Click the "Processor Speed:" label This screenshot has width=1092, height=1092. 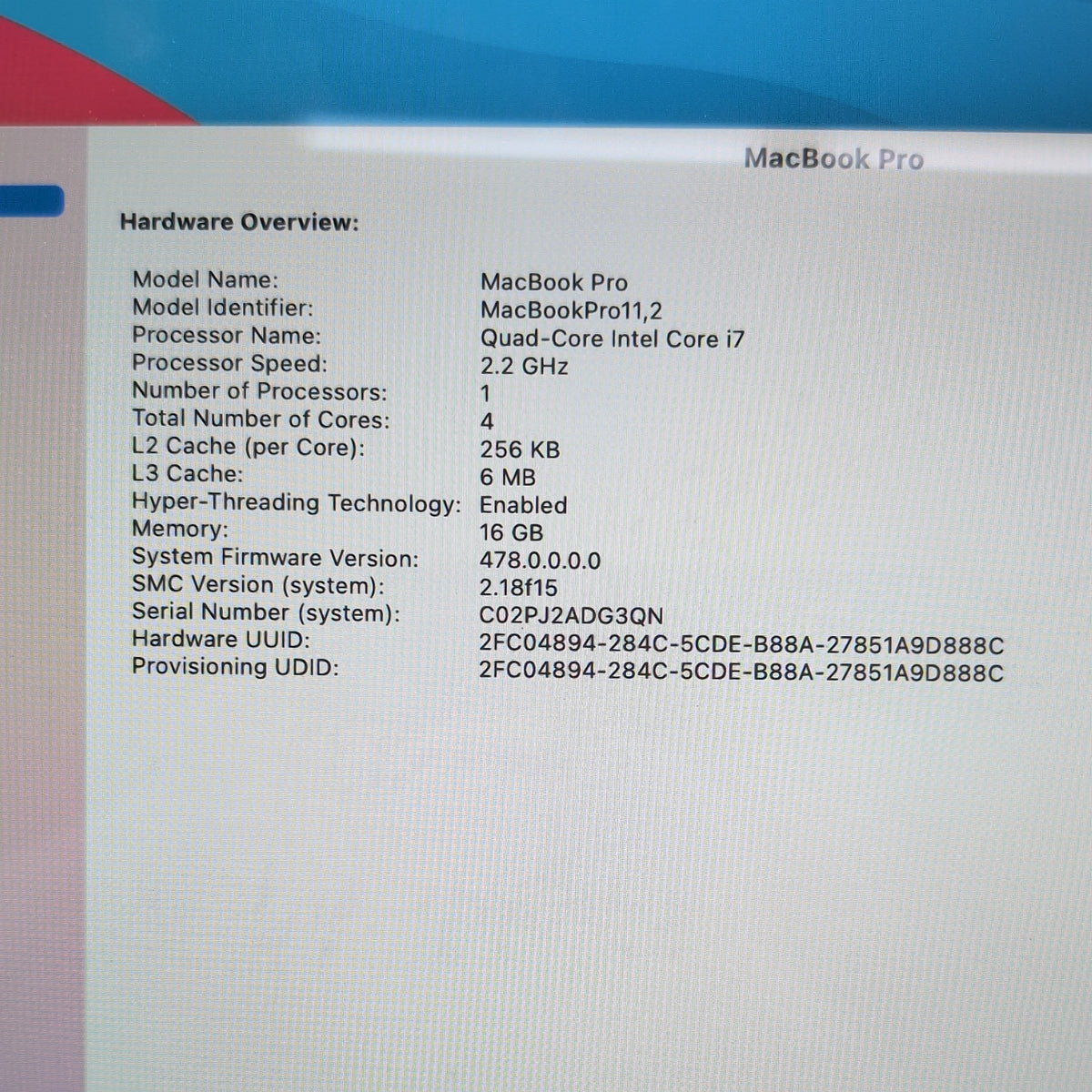coord(229,363)
